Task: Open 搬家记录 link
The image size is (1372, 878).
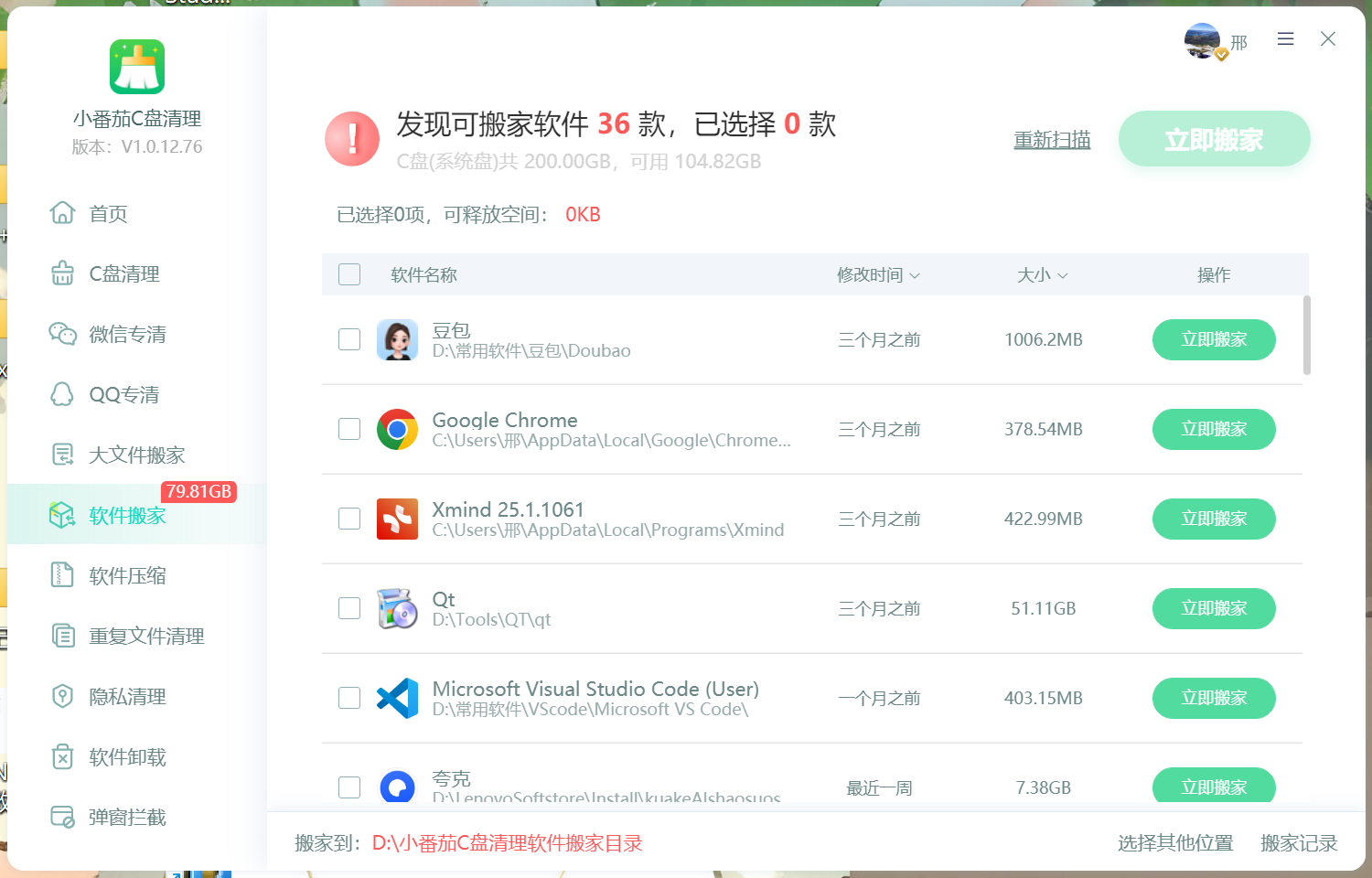Action: click(x=1299, y=843)
